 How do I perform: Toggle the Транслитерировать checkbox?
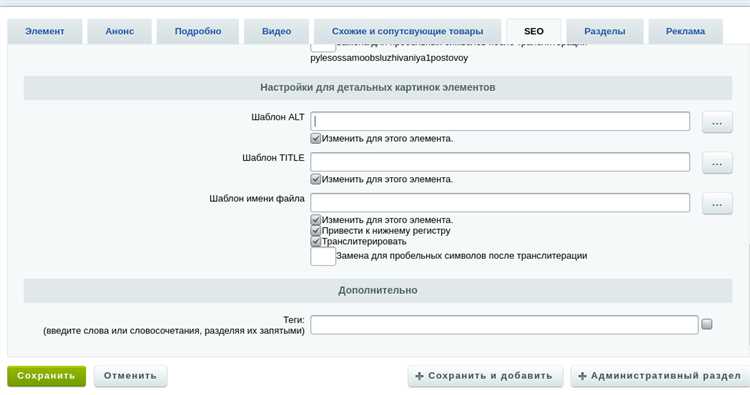click(x=315, y=241)
